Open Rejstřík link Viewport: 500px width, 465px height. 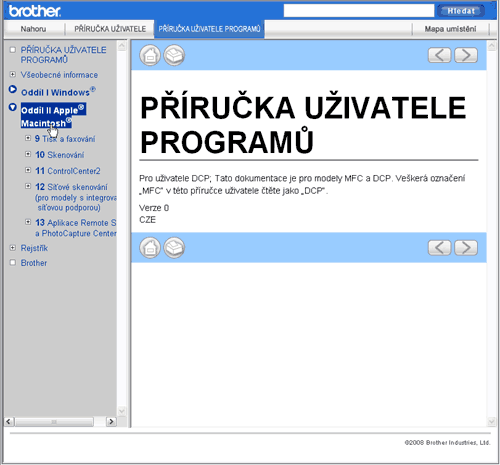pos(34,248)
